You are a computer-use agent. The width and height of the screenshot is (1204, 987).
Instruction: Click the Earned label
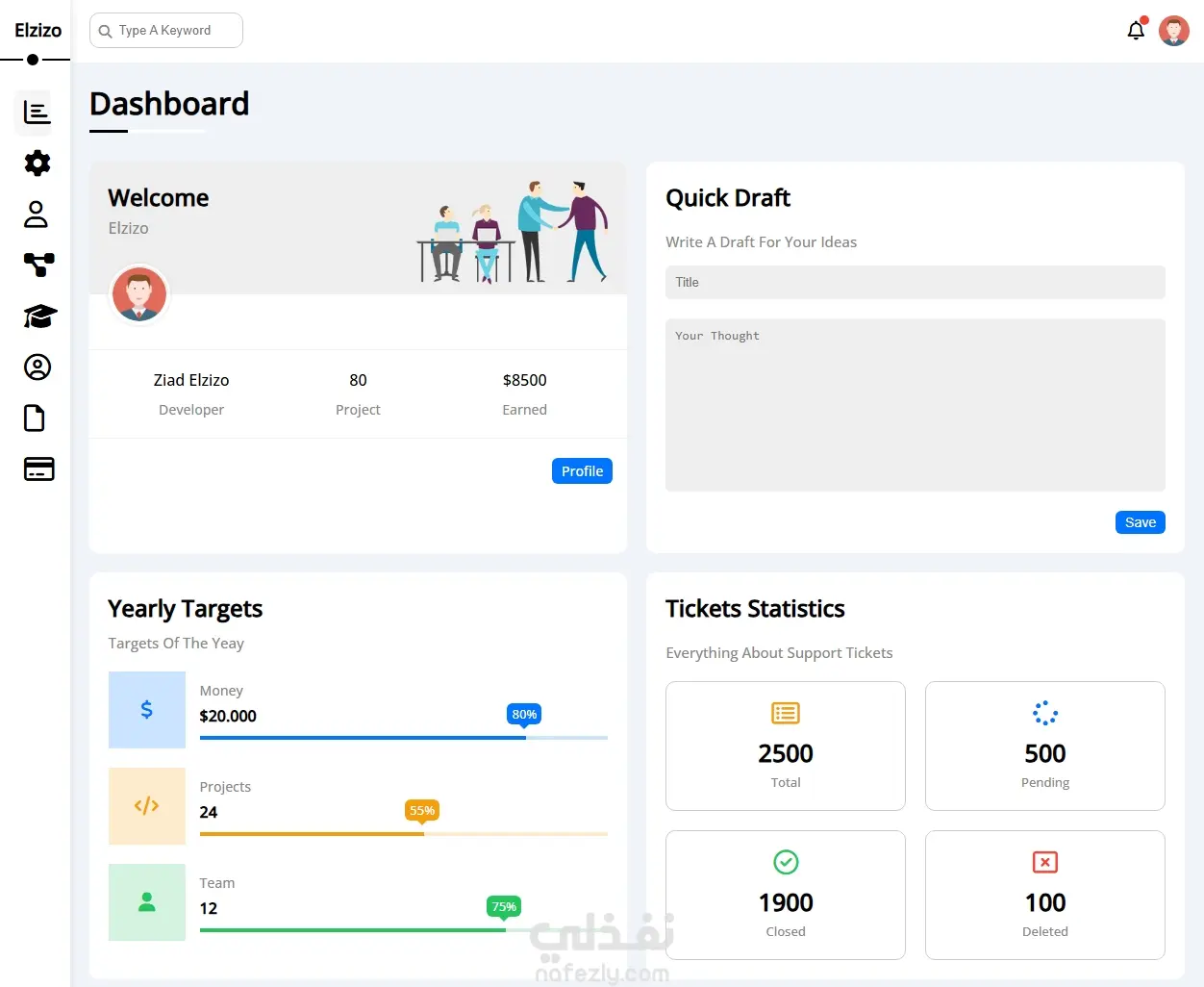[x=524, y=410]
